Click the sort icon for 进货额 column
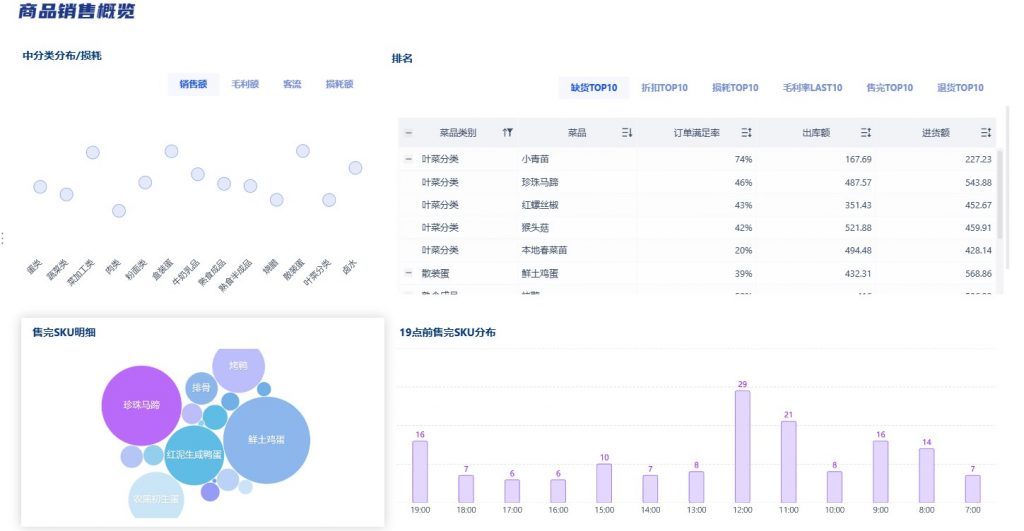The width and height of the screenshot is (1024, 531). [985, 133]
